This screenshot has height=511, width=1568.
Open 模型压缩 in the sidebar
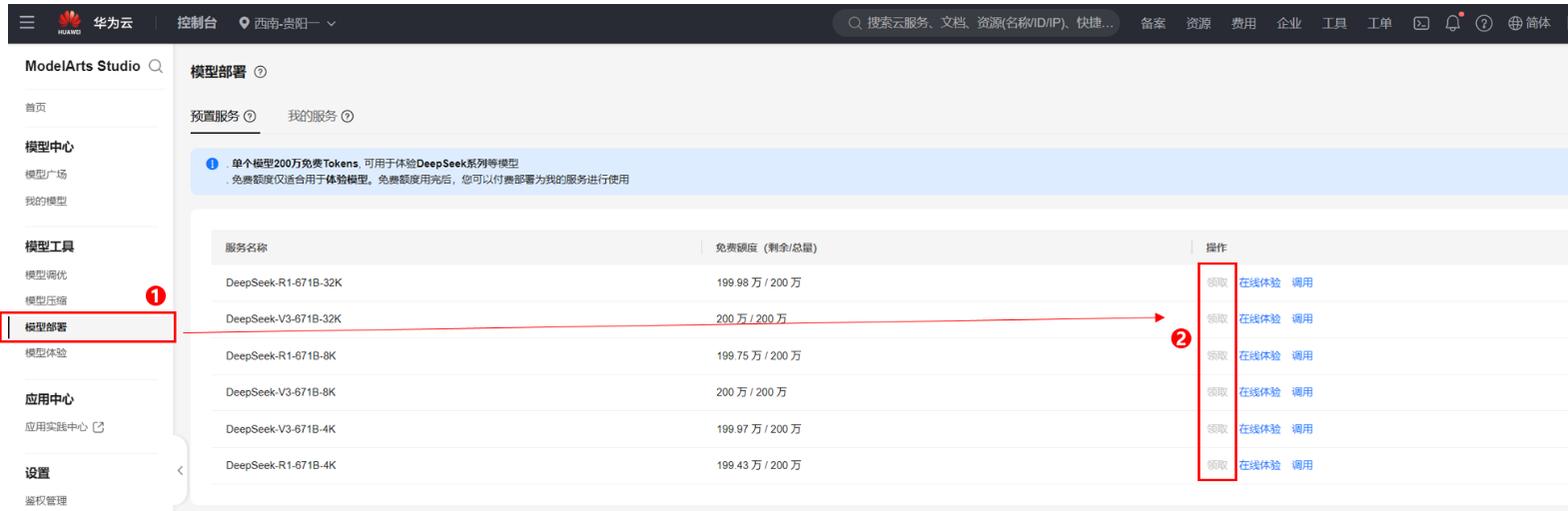(46, 300)
